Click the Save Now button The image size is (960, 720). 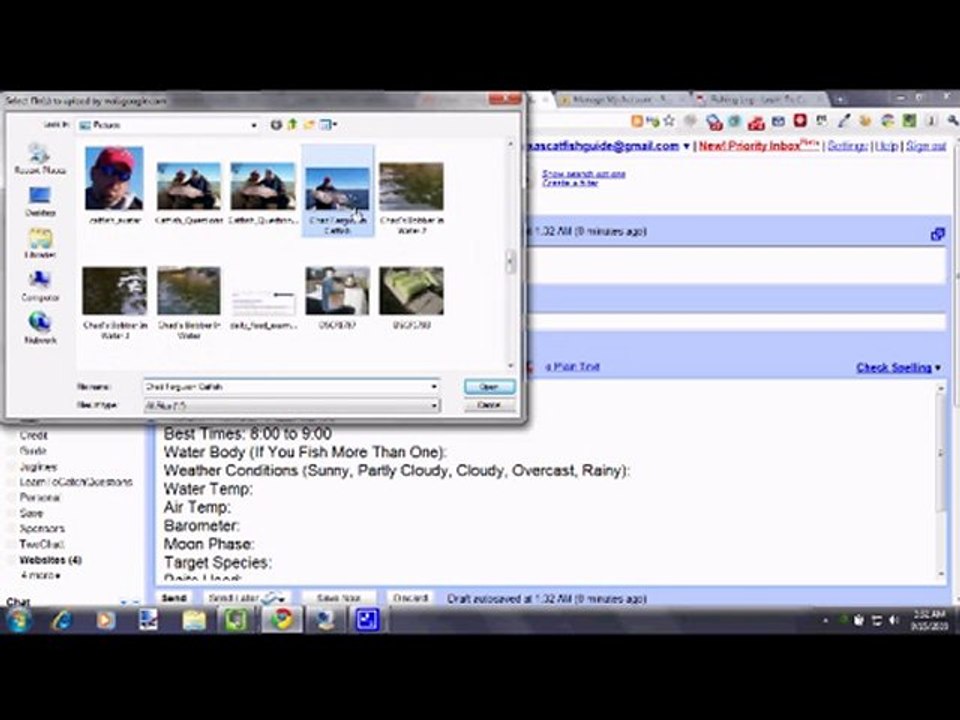tap(339, 598)
